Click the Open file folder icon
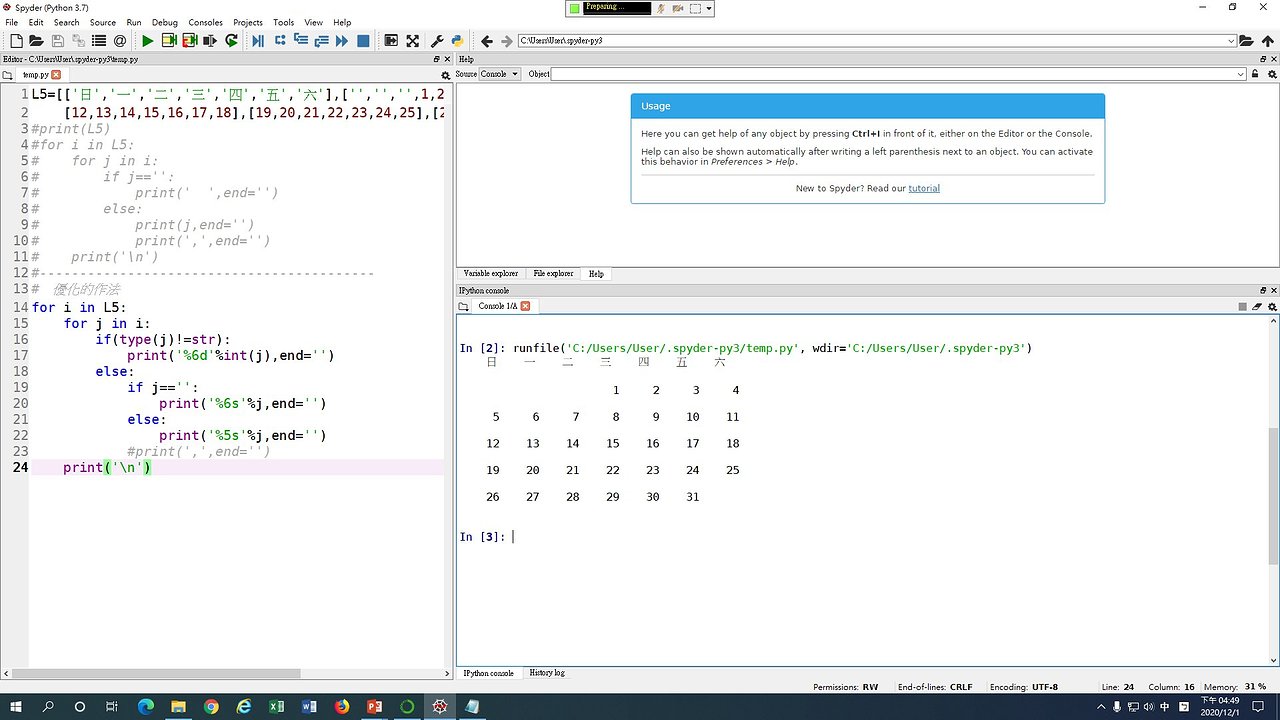 tap(36, 41)
